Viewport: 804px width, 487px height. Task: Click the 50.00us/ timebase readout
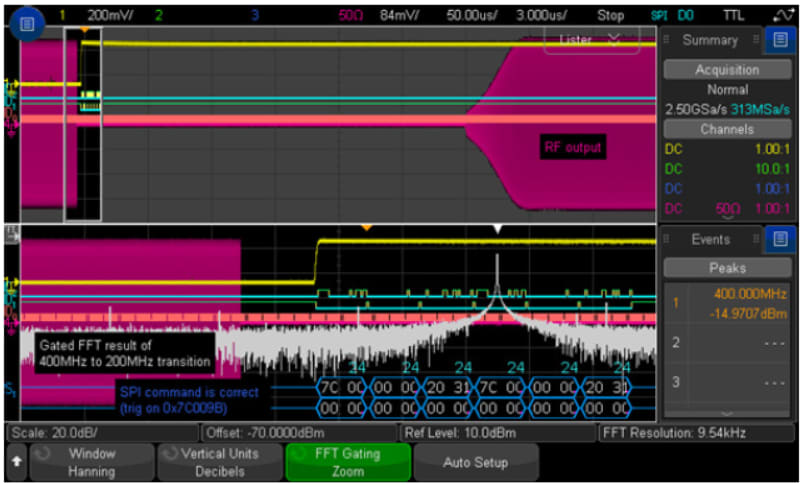tap(471, 15)
